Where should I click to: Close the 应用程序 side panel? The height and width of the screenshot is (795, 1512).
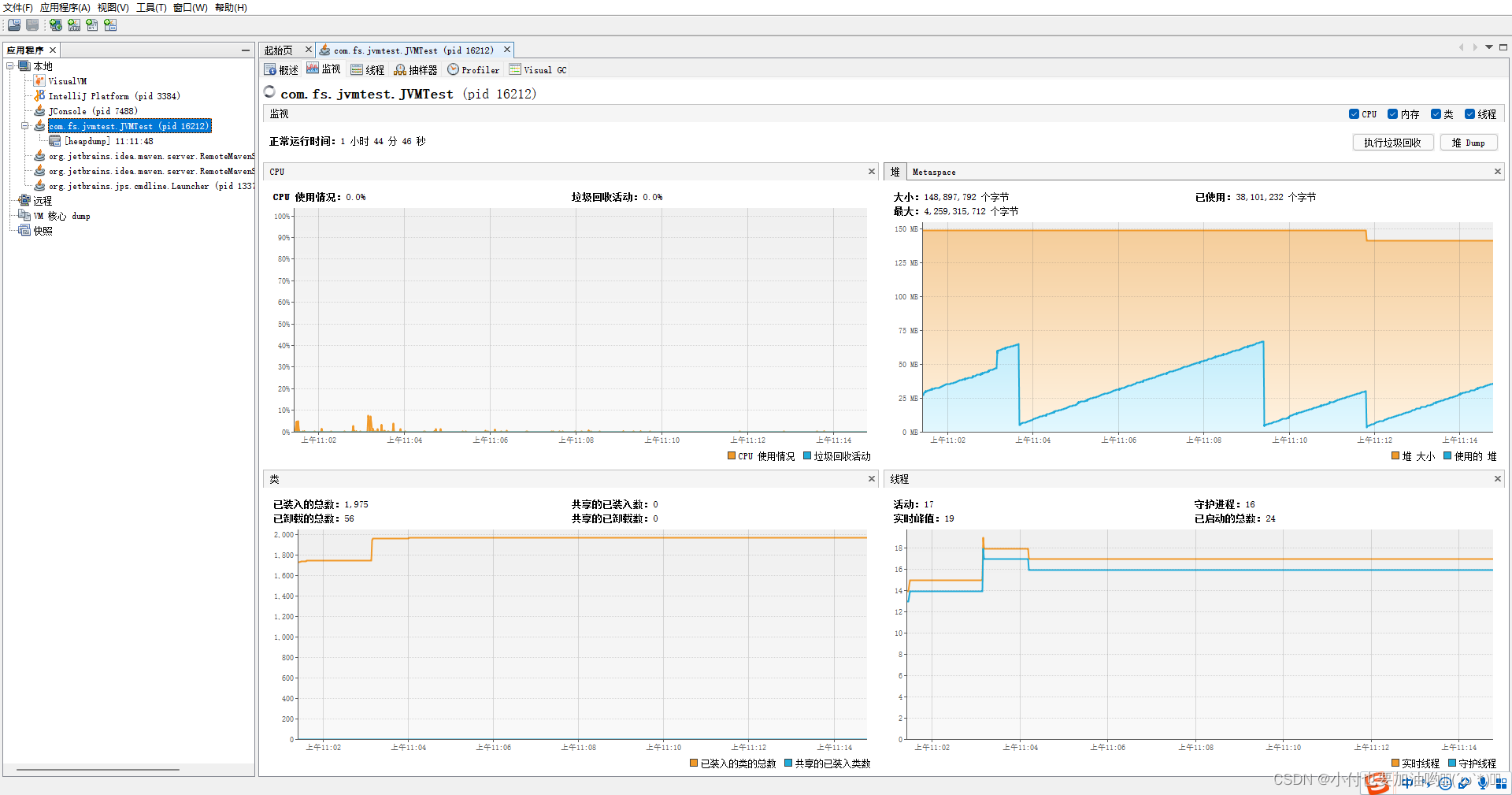53,50
